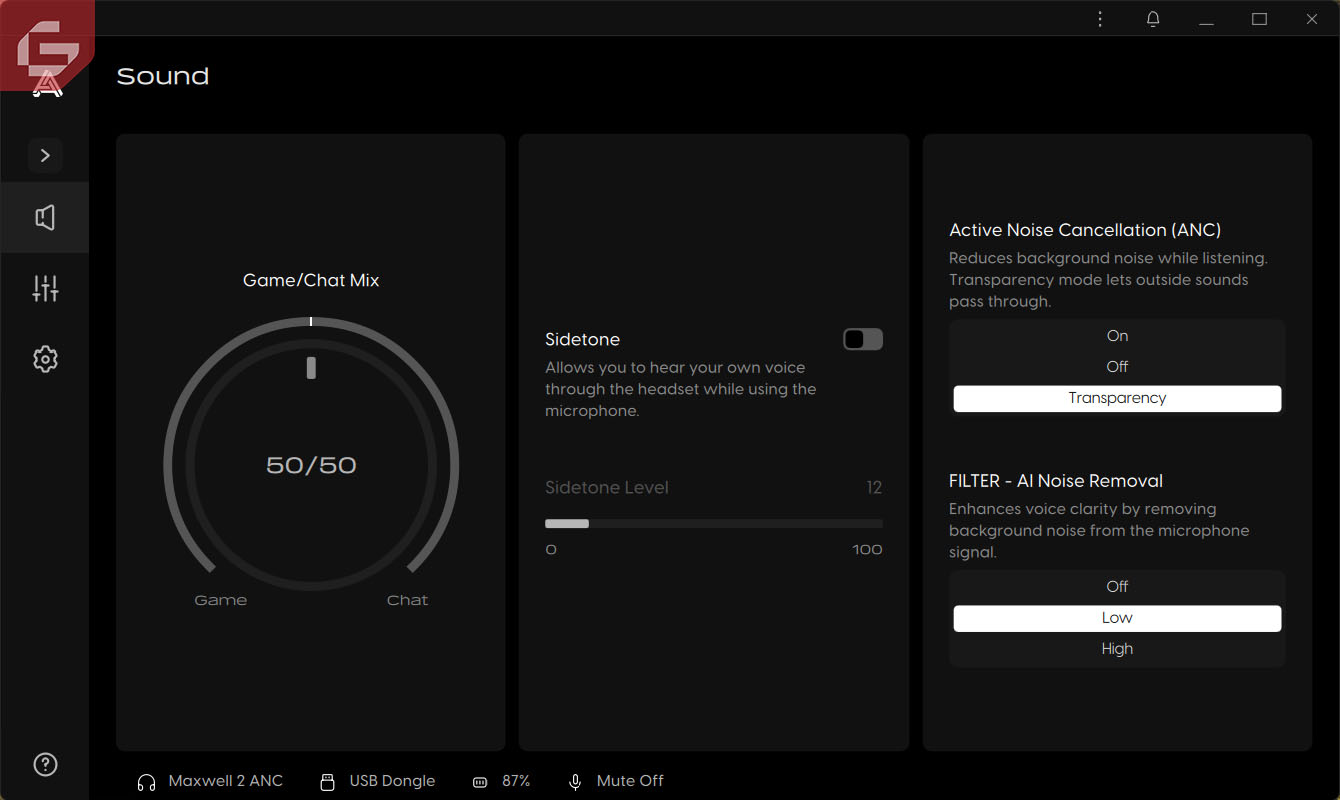Image resolution: width=1340 pixels, height=800 pixels.
Task: Click the Mute Off status text
Action: pyautogui.click(x=630, y=781)
